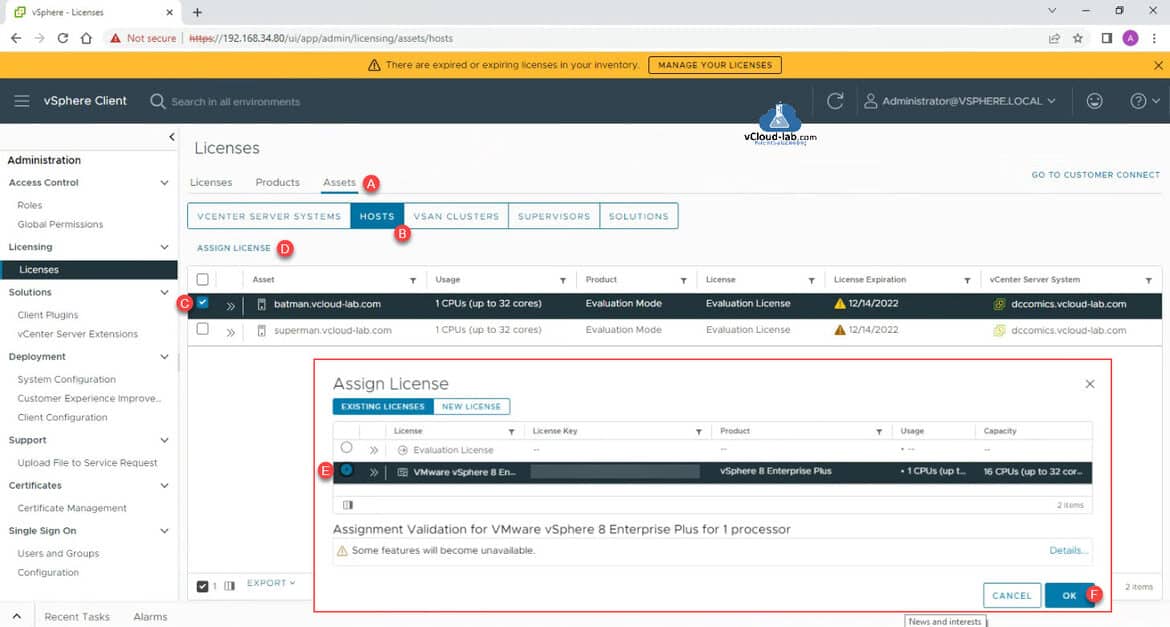The height and width of the screenshot is (627, 1170).
Task: Open the help question mark menu
Action: pos(1144,101)
